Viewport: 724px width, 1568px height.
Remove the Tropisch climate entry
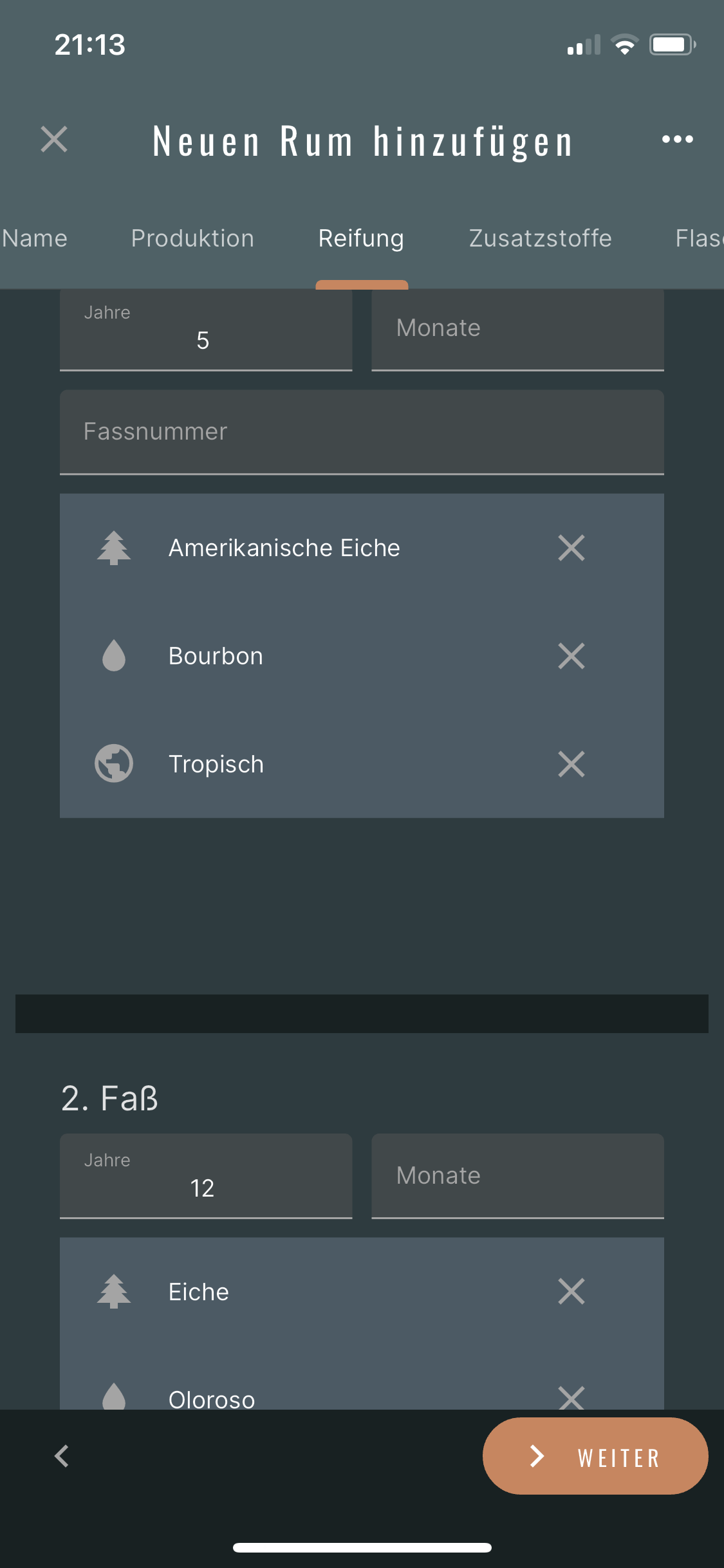[571, 764]
